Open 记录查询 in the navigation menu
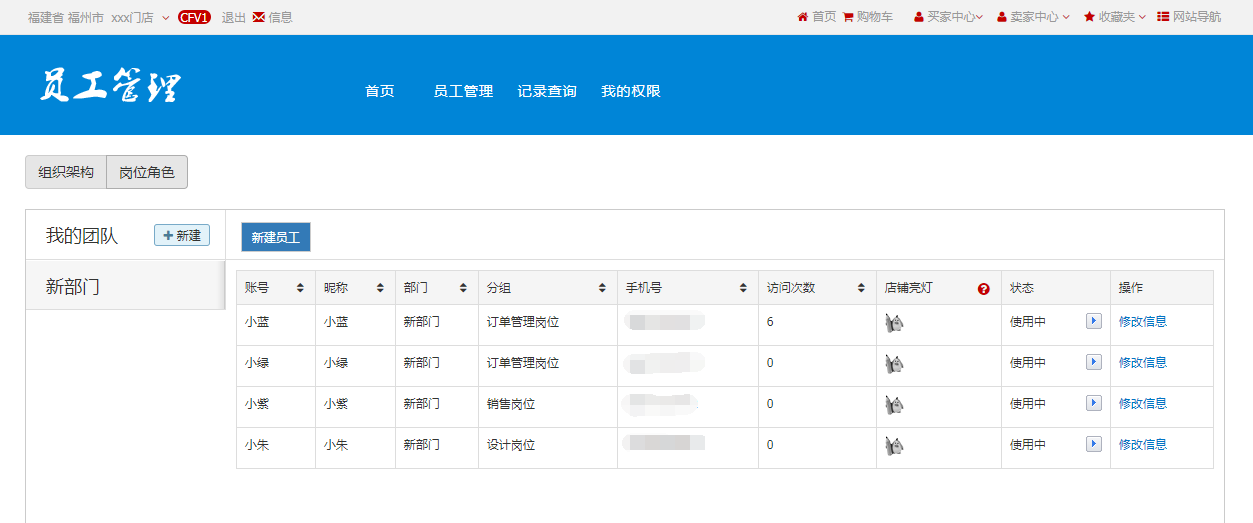This screenshot has height=523, width=1253. (x=547, y=91)
